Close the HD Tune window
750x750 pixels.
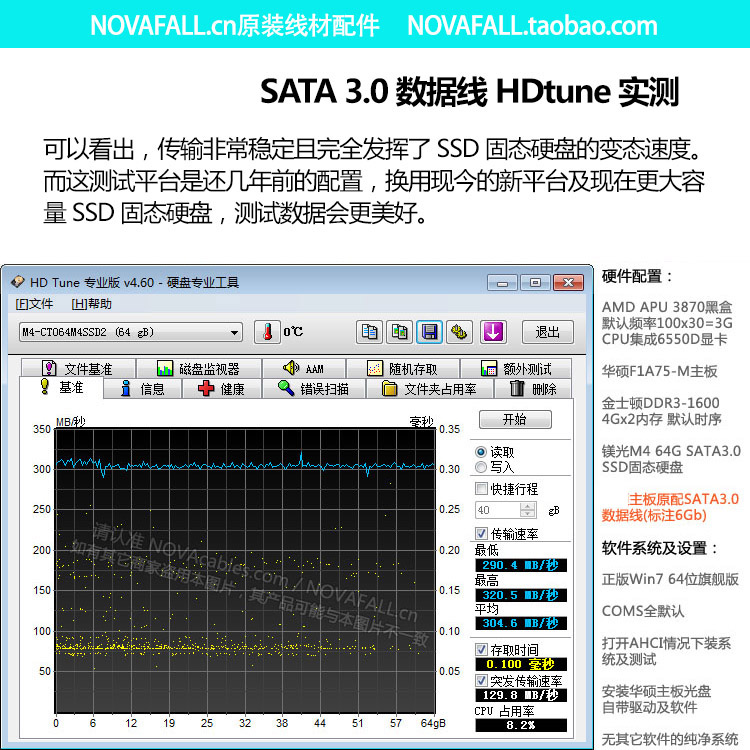[x=568, y=283]
